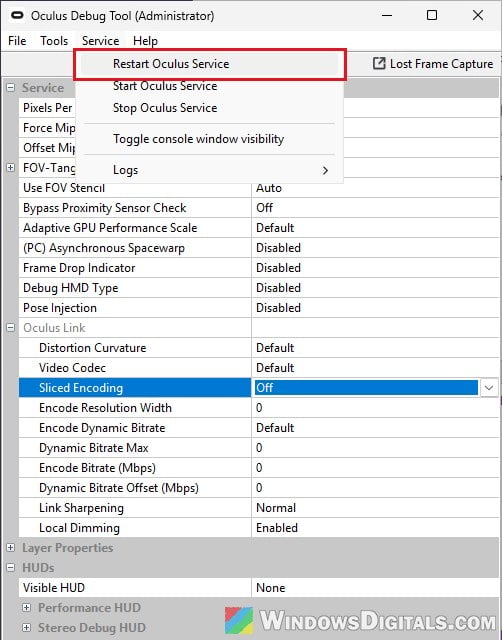This screenshot has height=640, width=502.
Task: Open the Tools menu
Action: 54,41
